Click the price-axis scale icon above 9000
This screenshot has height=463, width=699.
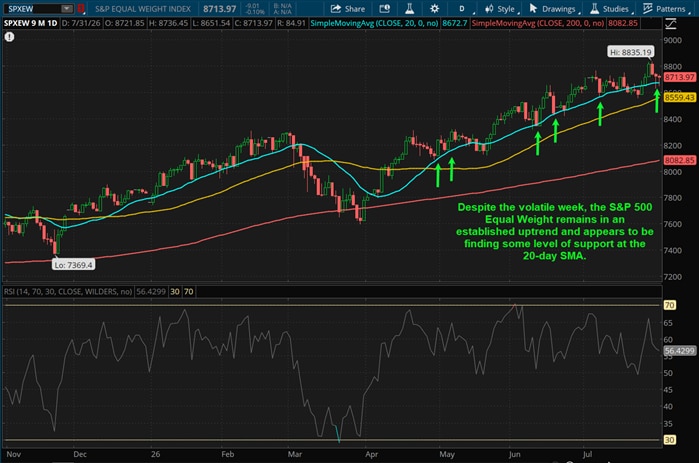pos(670,24)
